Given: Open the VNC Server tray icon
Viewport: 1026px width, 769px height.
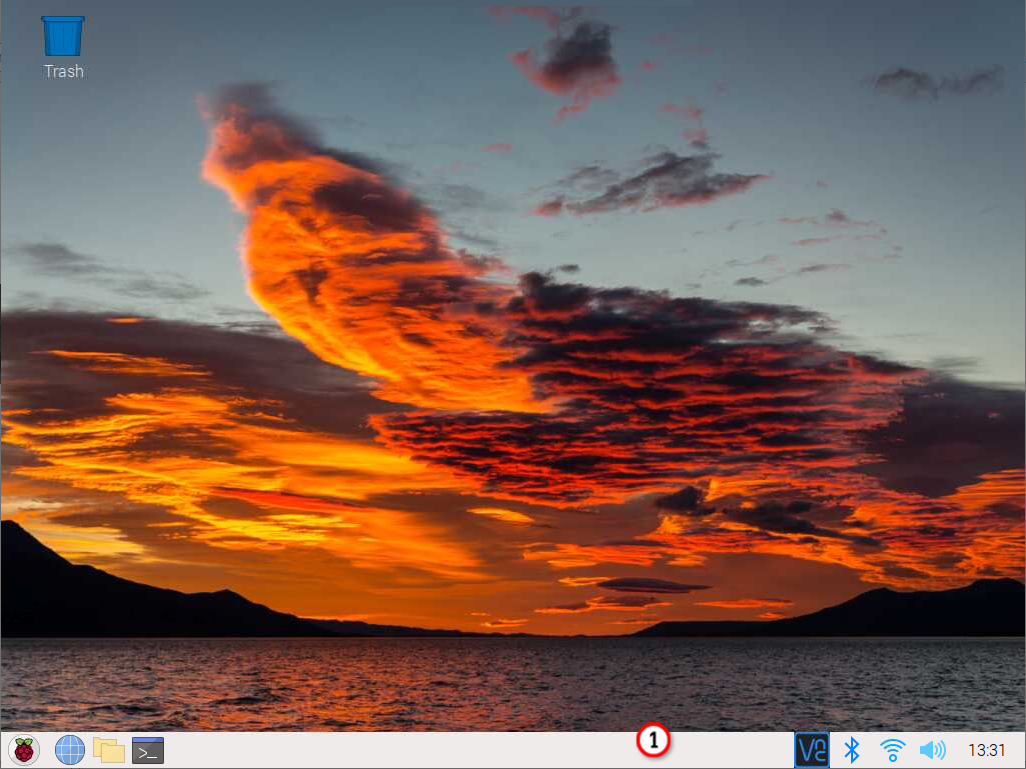Looking at the screenshot, I should pos(811,750).
